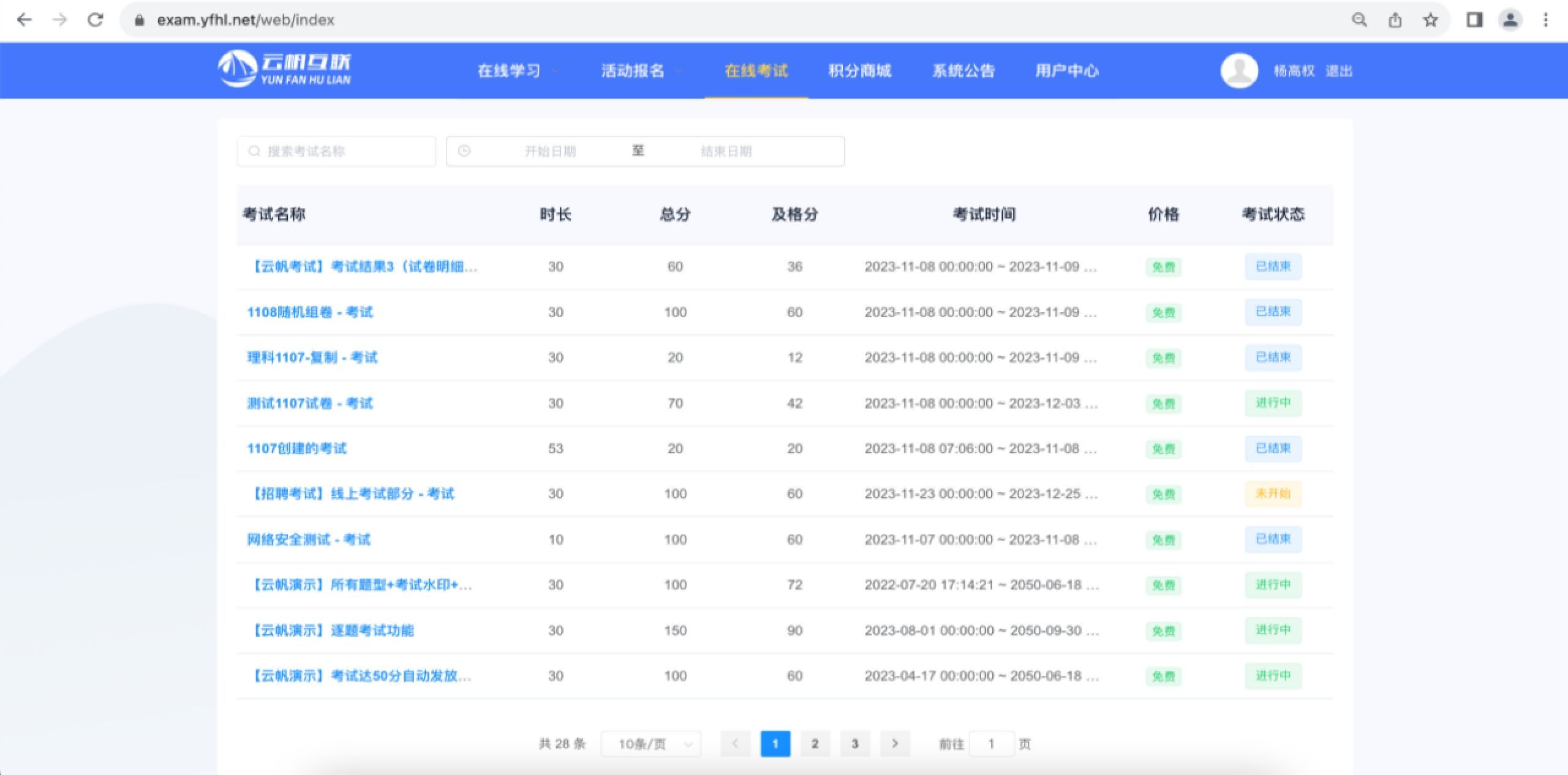Click the next page arrow
1568x775 pixels.
pos(895,744)
